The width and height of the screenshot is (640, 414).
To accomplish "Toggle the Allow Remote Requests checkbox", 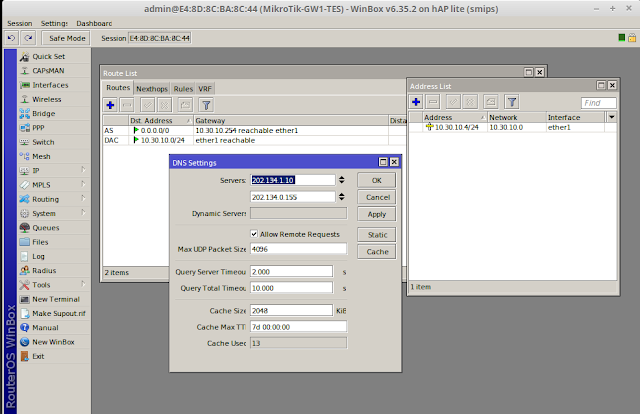I will coord(254,234).
